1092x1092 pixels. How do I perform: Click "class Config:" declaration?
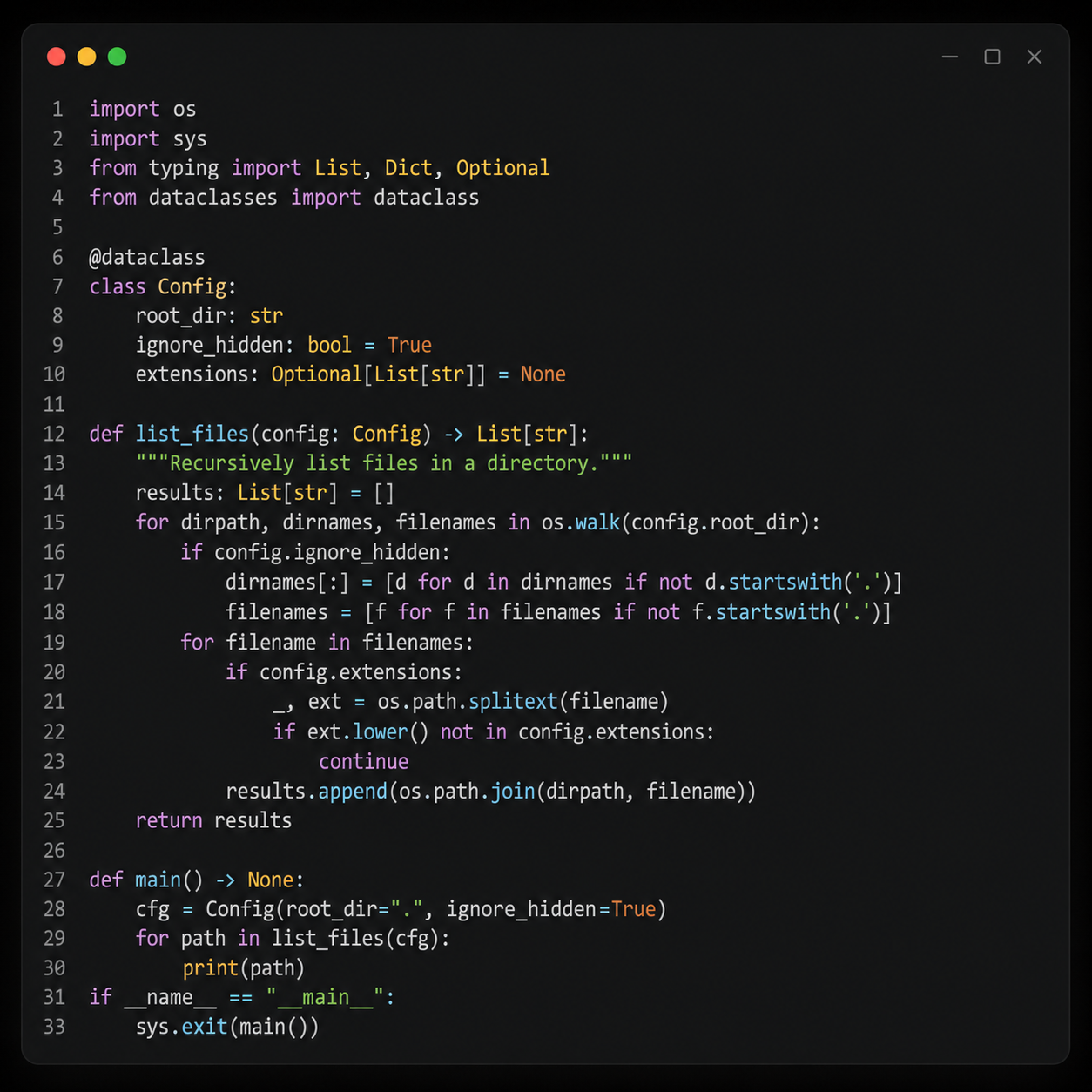(163, 286)
